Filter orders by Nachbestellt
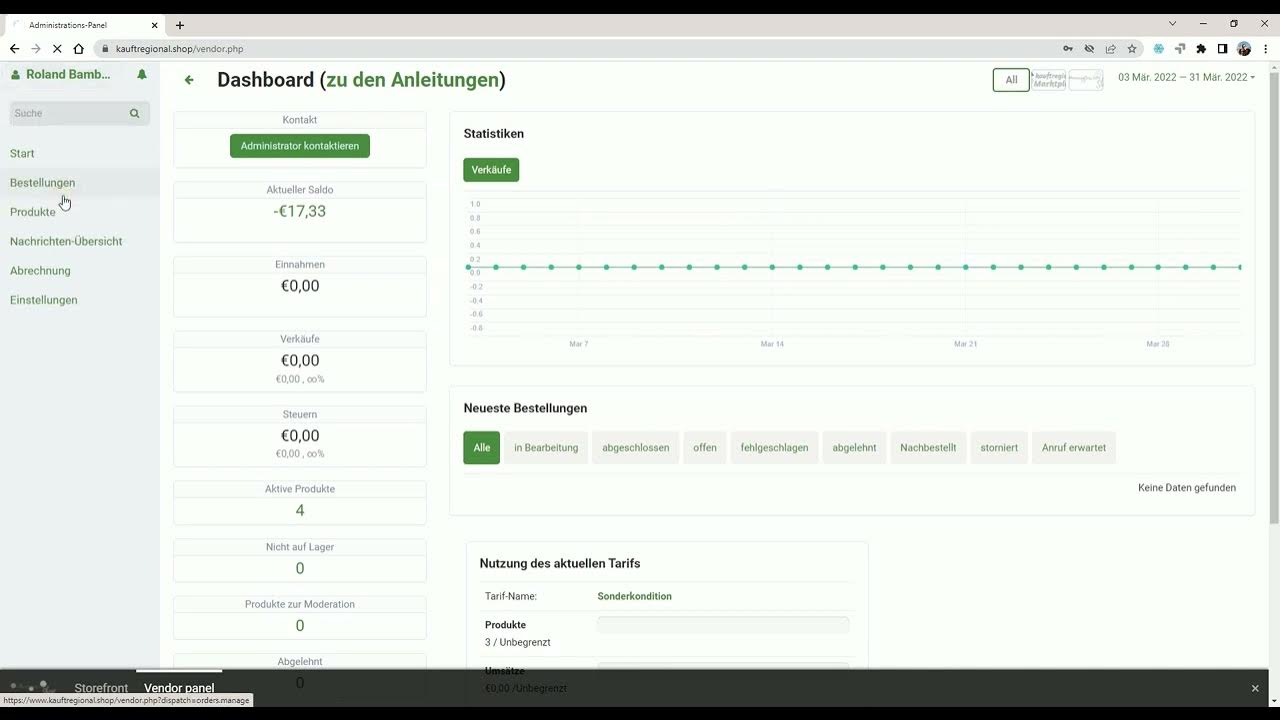The width and height of the screenshot is (1280, 720). (x=928, y=447)
